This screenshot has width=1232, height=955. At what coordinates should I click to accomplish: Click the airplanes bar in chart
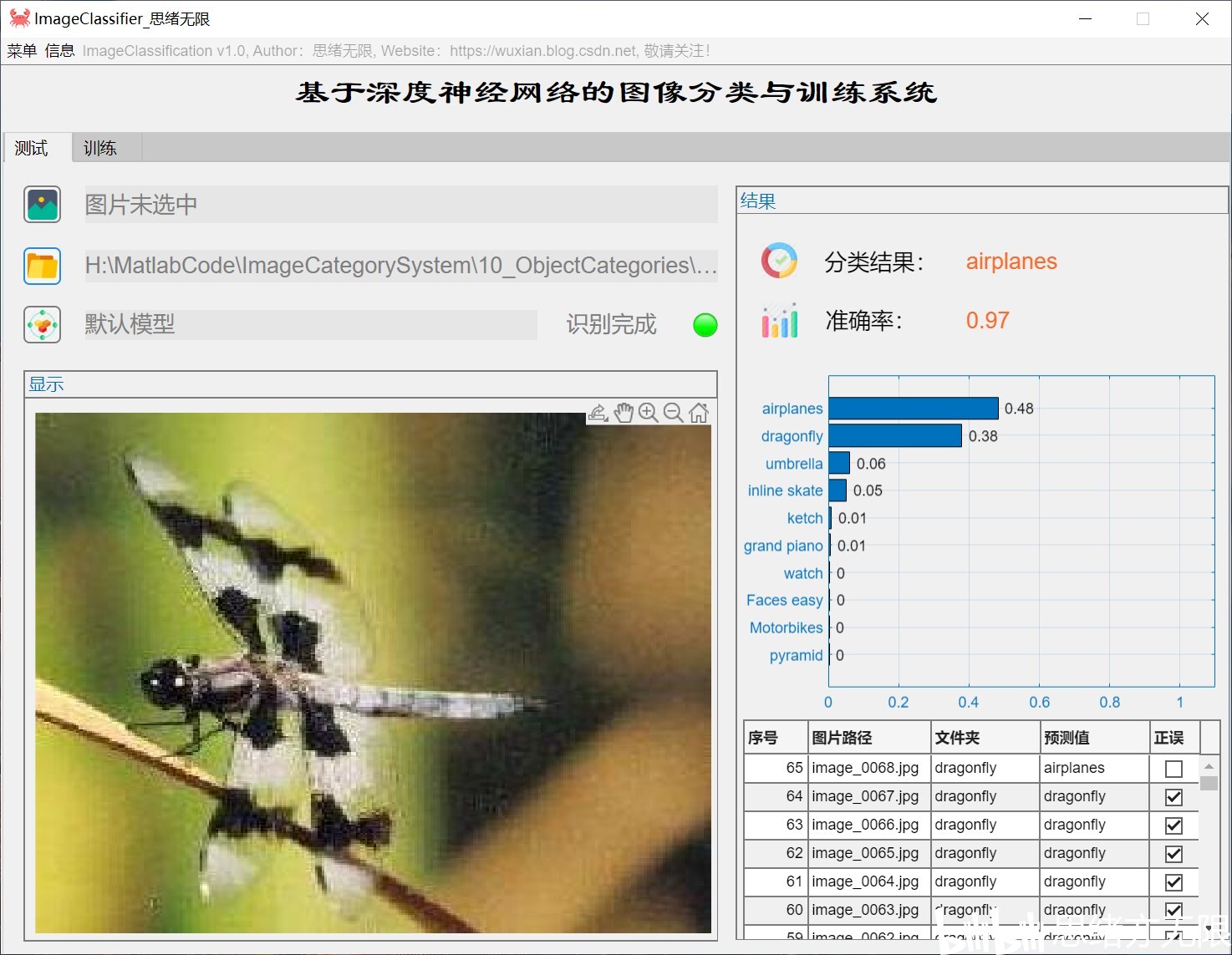click(x=914, y=409)
